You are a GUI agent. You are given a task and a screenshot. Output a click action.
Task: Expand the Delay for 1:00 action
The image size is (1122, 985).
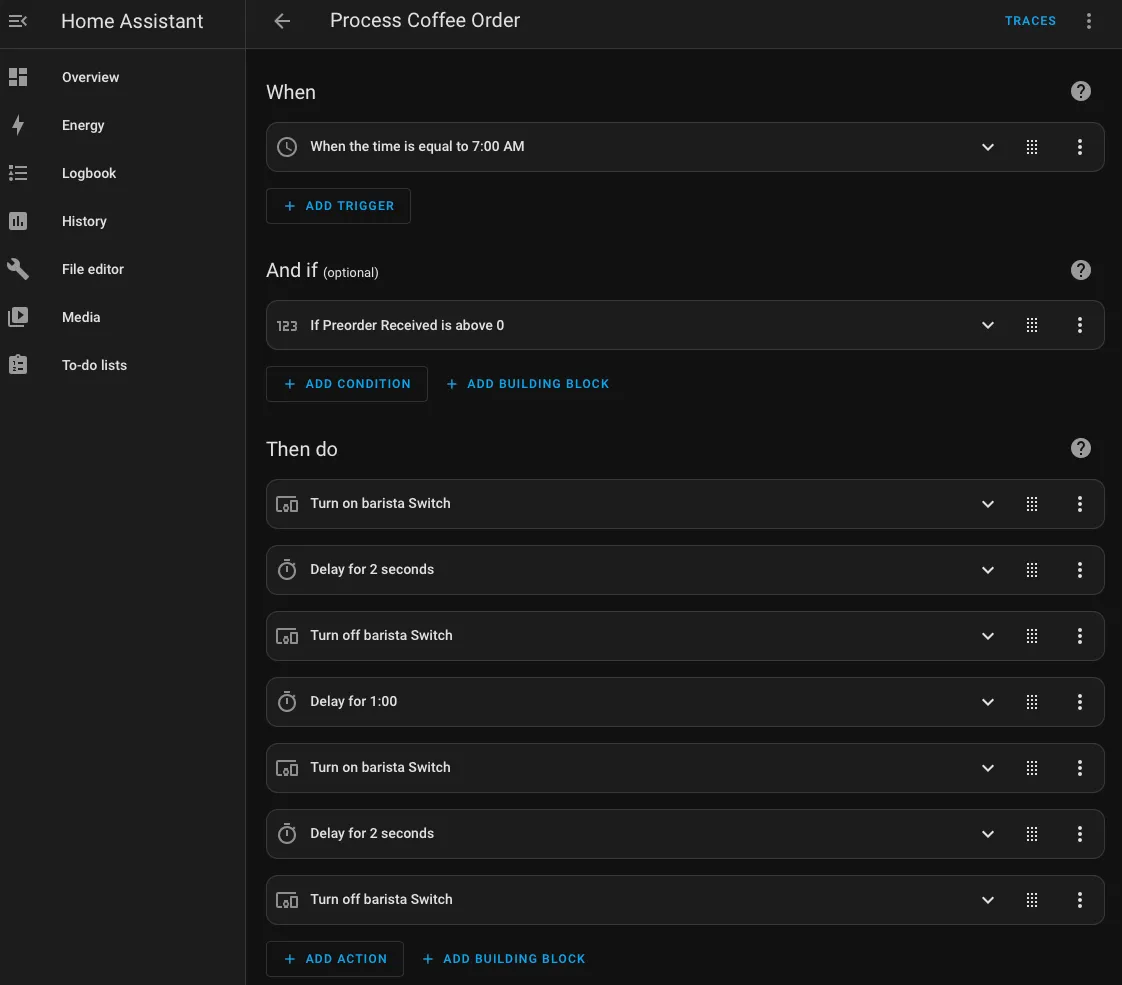tap(988, 702)
